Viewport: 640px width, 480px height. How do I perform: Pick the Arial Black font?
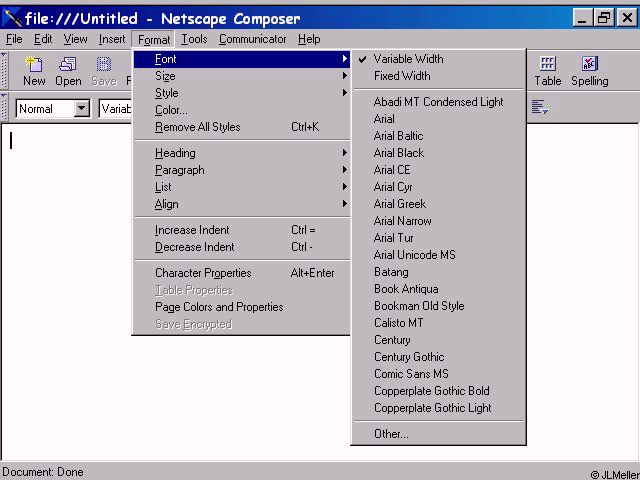click(x=438, y=153)
